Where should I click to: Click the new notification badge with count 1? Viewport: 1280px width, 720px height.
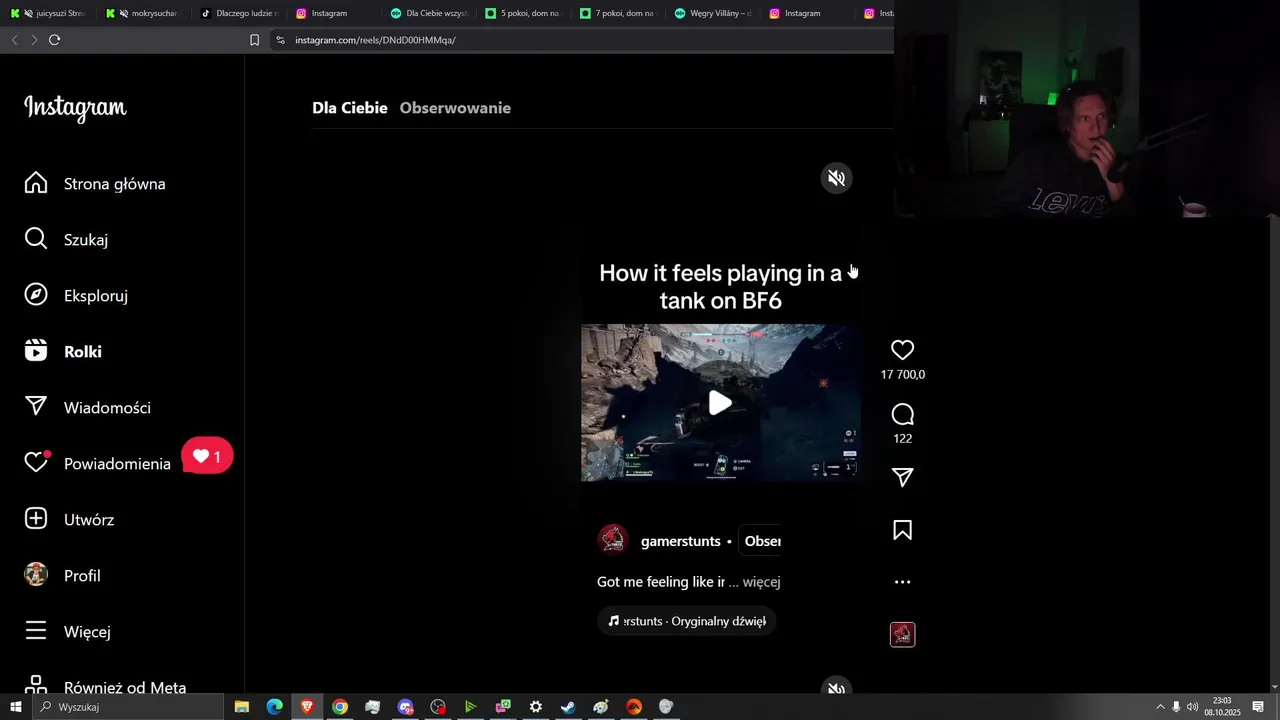[208, 456]
